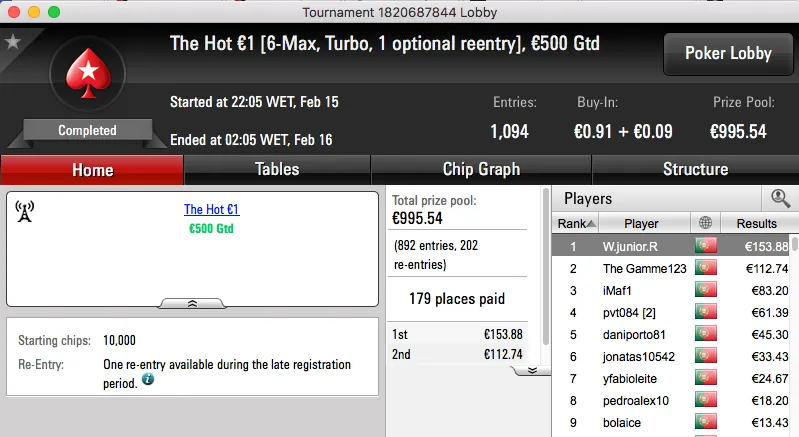
Task: Click the broadcast antenna icon
Action: click(x=25, y=210)
